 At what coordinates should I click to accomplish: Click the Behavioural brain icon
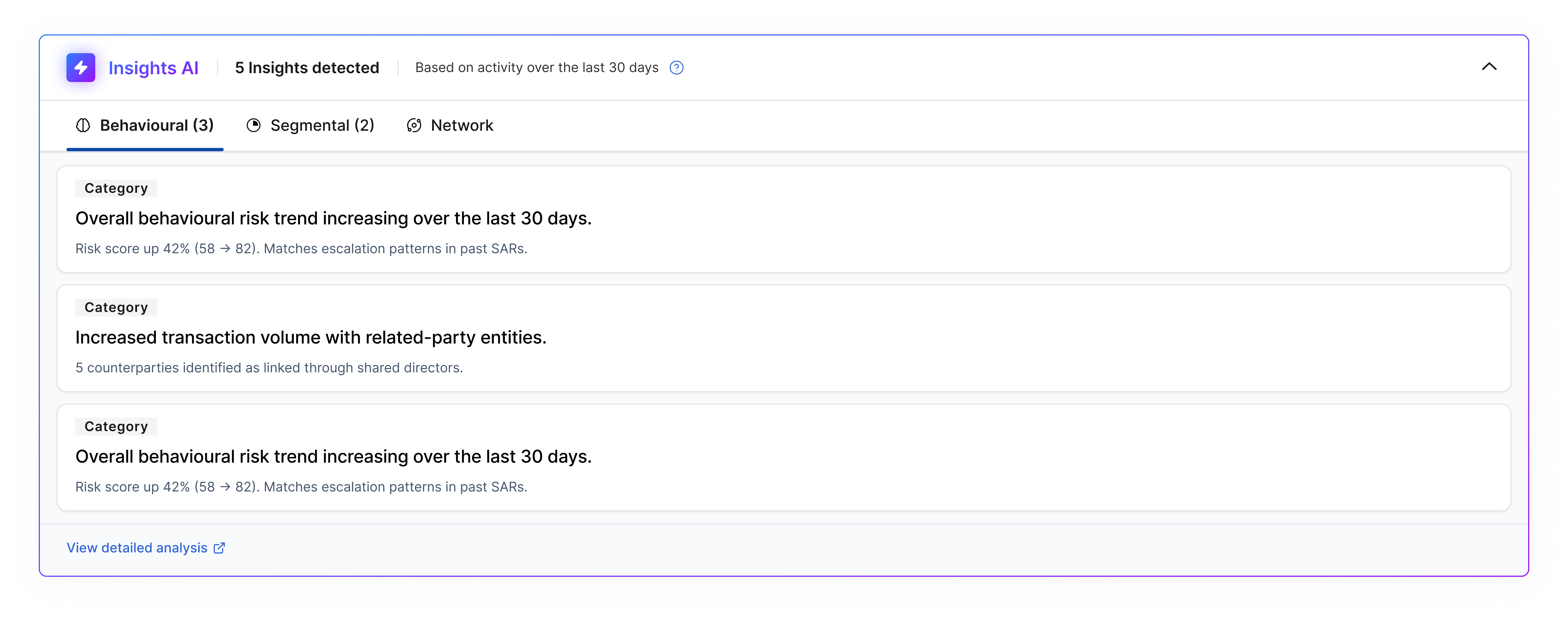83,125
